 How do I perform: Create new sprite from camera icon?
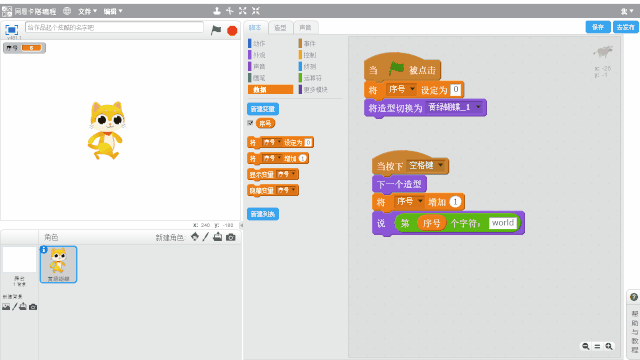coord(231,237)
